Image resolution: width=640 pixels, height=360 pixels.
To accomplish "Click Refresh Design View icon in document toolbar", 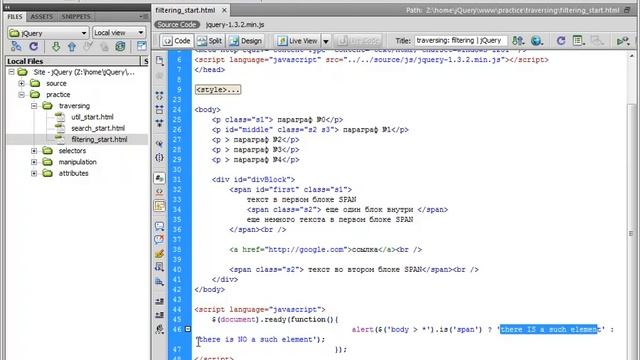I will 561,40.
